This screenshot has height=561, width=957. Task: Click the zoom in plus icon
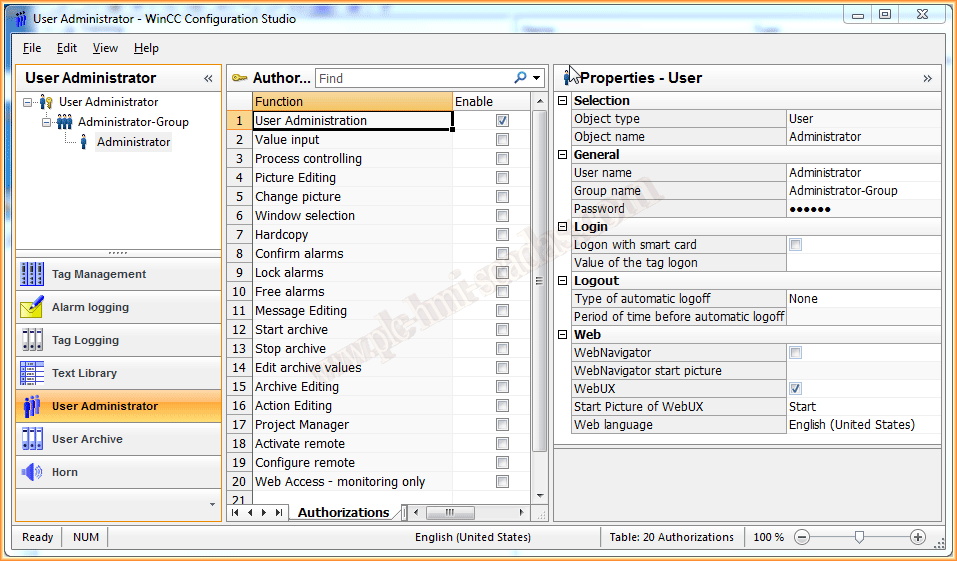pos(917,537)
